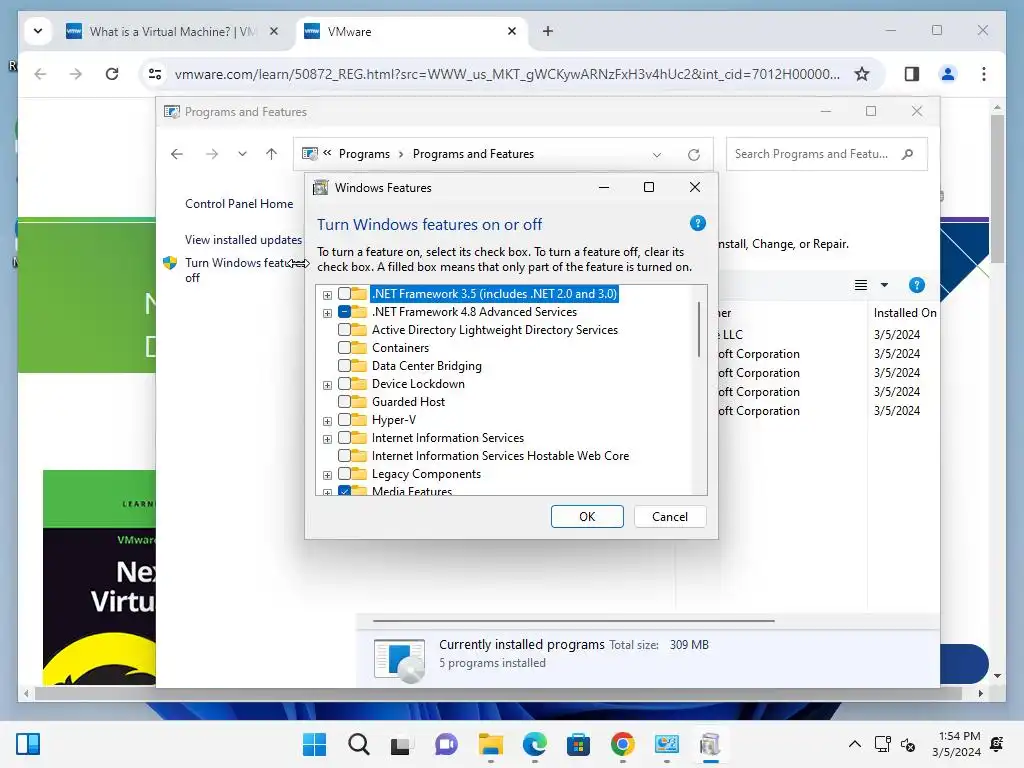1024x768 pixels.
Task: Check .NET Framework 3.5 checkbox
Action: pos(344,294)
